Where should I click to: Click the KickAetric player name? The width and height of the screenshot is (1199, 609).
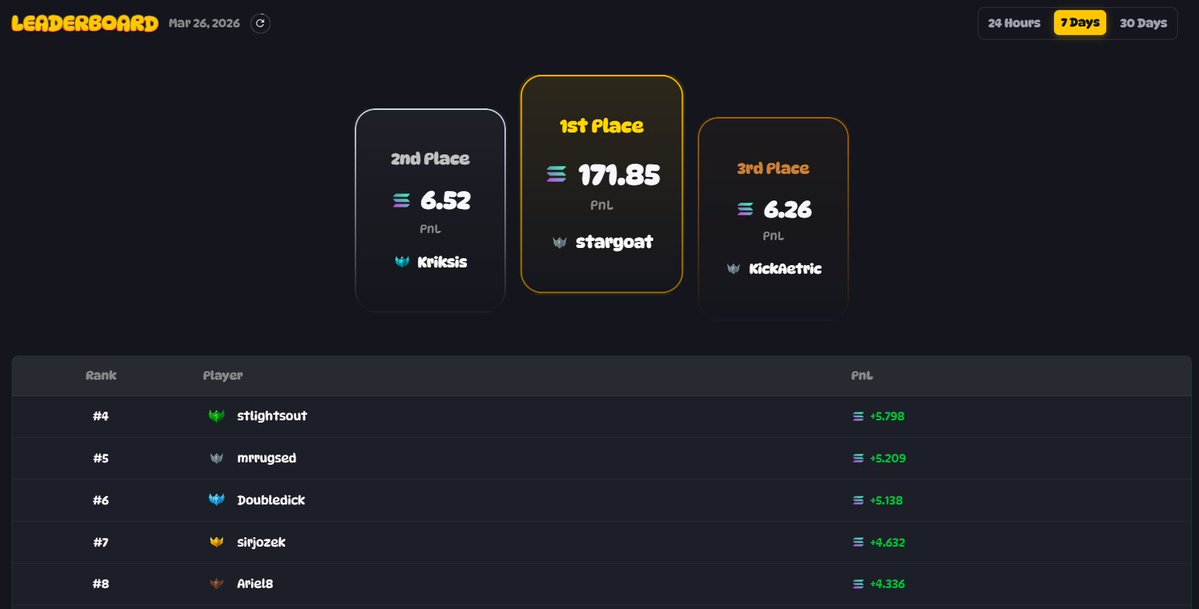point(785,269)
